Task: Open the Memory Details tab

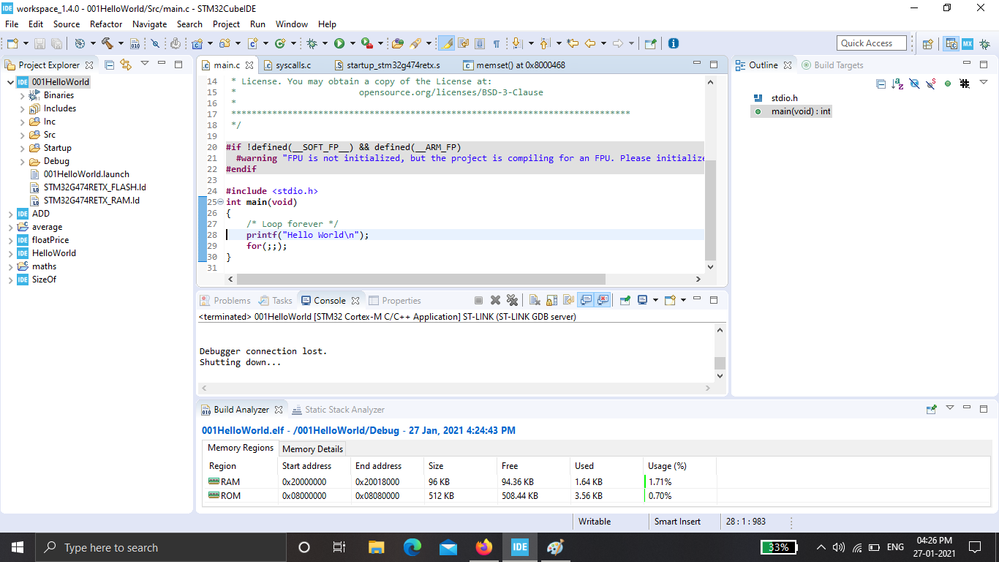Action: [312, 449]
